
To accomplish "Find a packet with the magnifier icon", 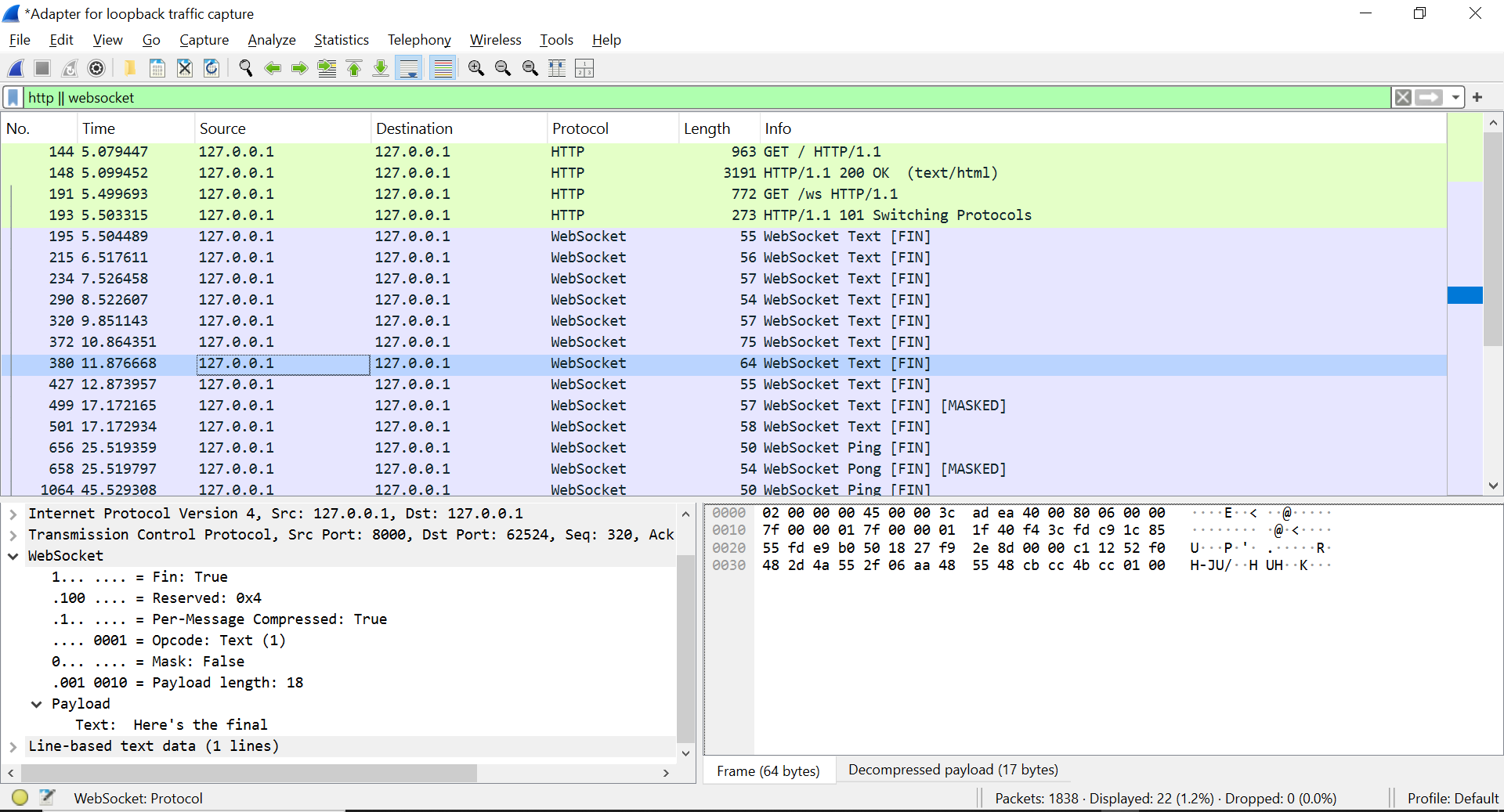I will pyautogui.click(x=245, y=69).
